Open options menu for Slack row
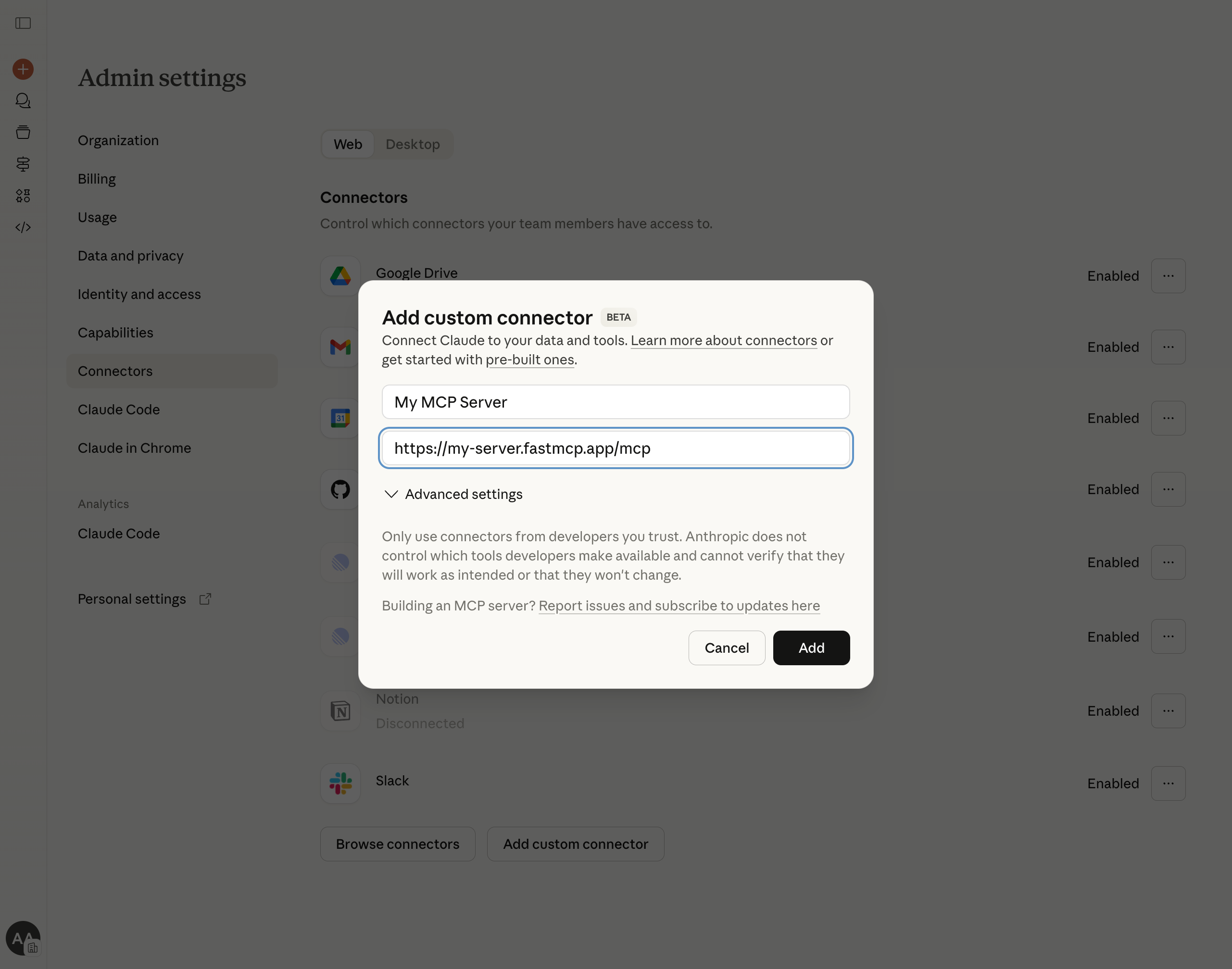 point(1168,783)
